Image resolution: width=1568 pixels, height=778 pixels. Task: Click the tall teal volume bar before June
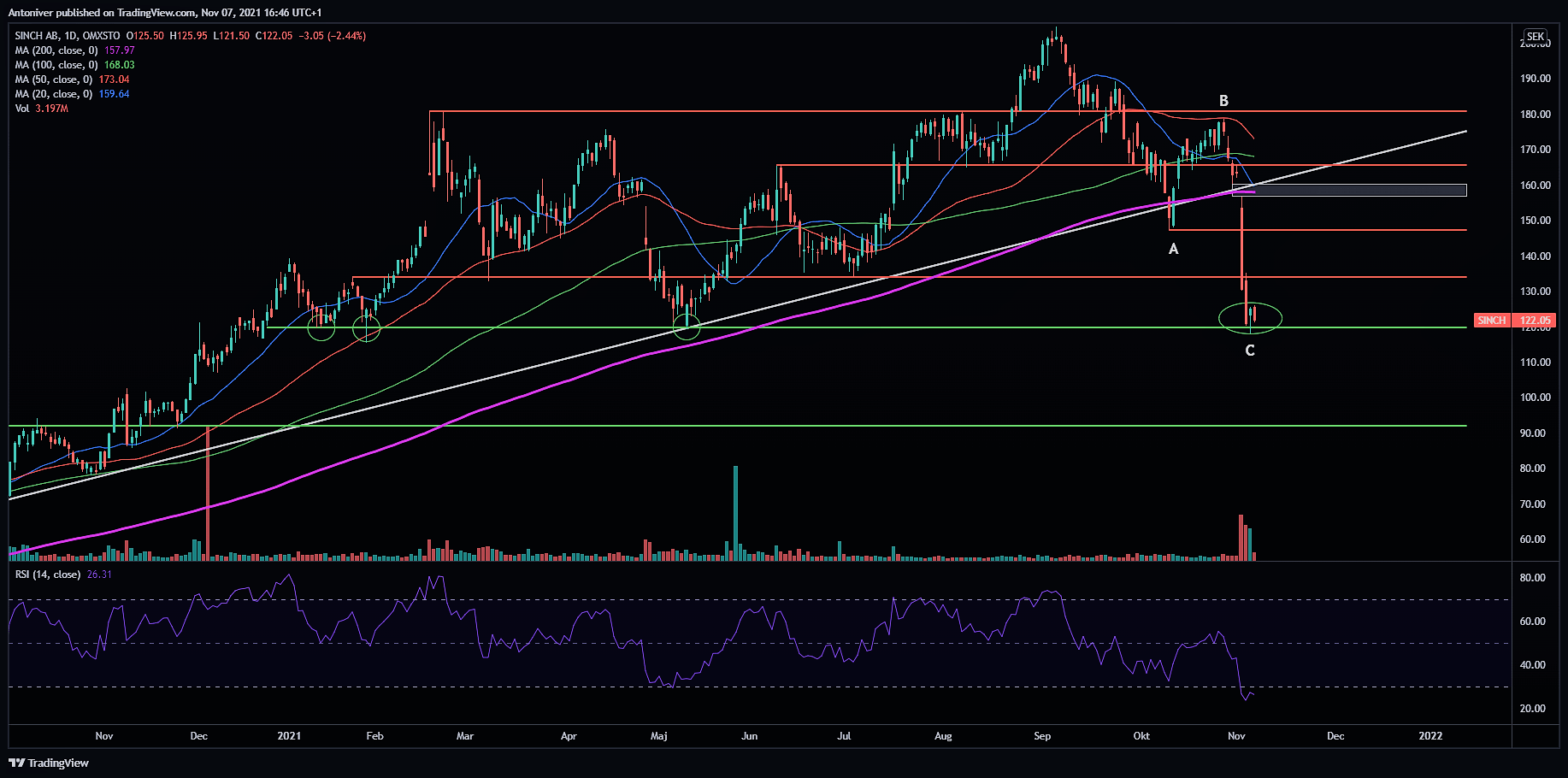tap(735, 513)
